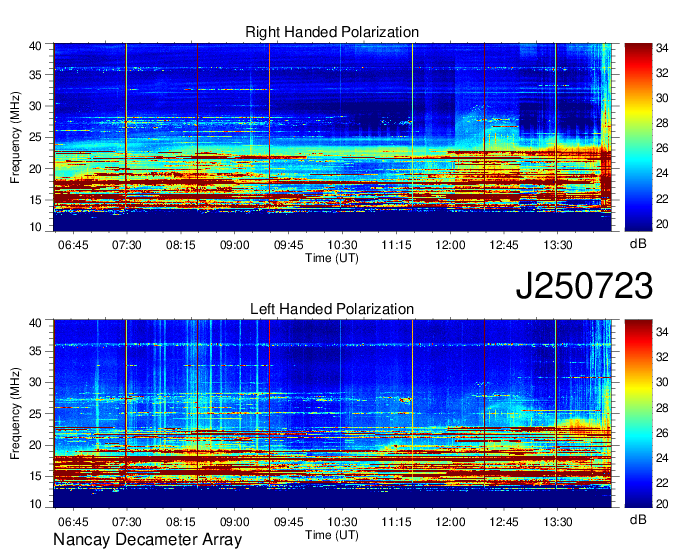Click the 12:45 time tick of Right Handed plot
This screenshot has width=680, height=552.
point(504,245)
